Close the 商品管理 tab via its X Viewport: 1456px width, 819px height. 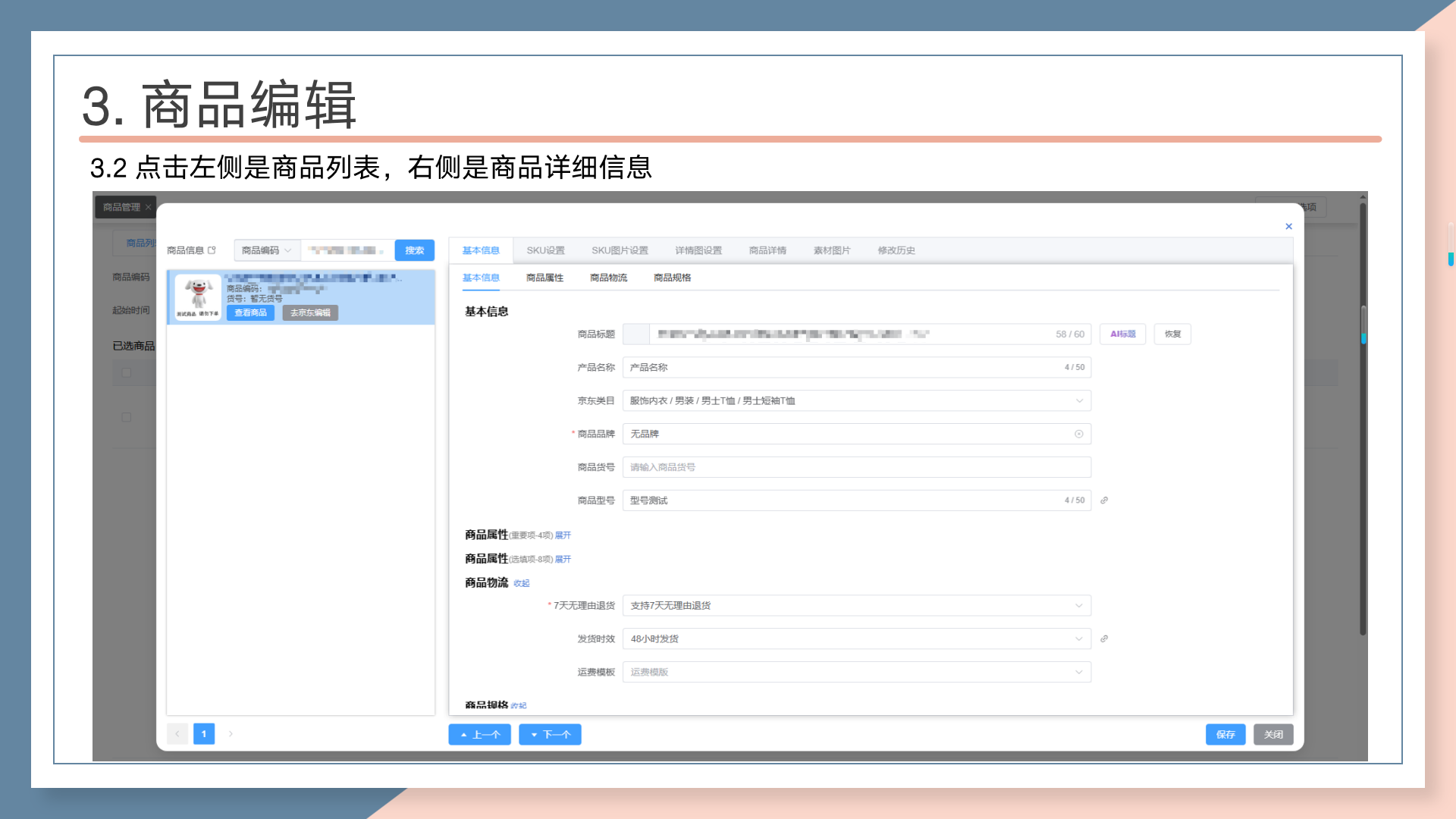(149, 207)
